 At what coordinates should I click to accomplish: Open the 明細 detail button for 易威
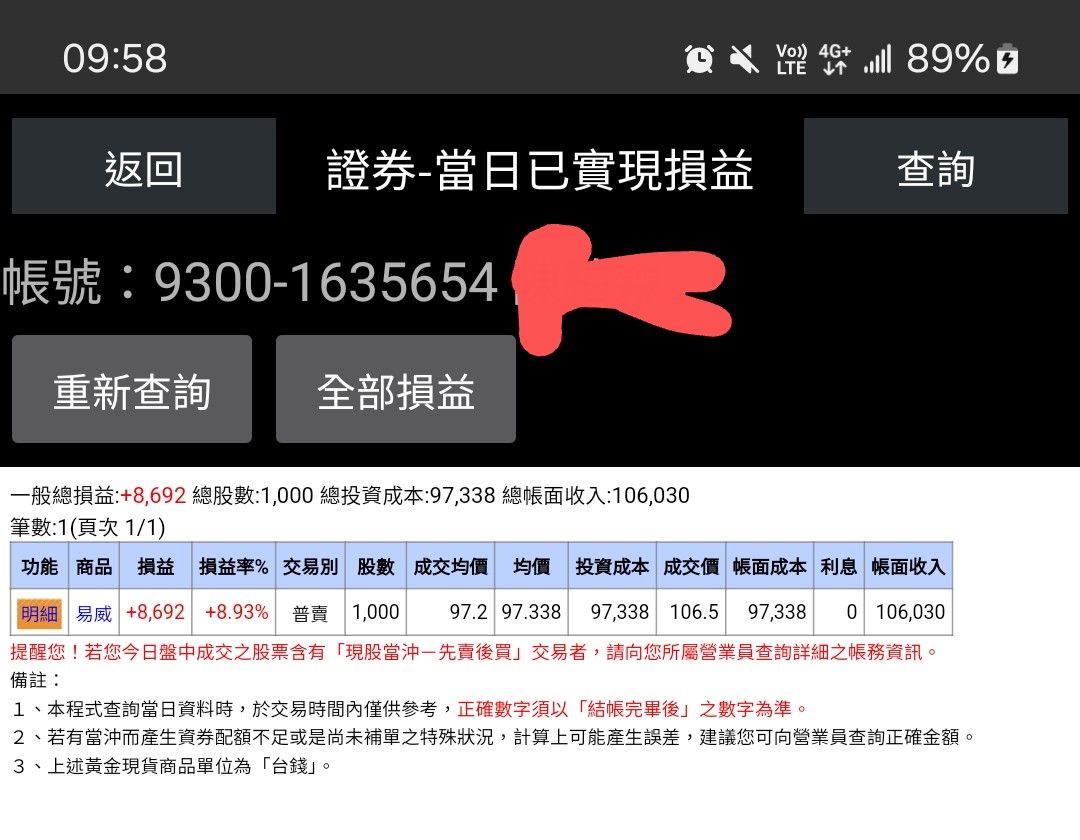39,613
